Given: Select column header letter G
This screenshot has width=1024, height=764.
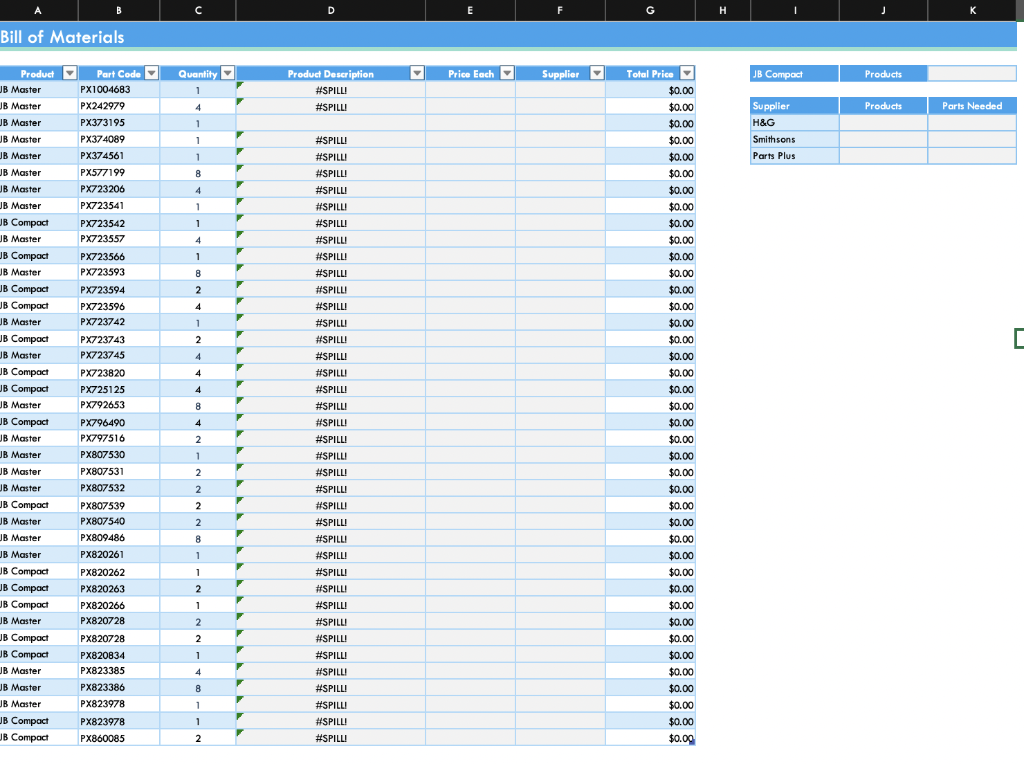Looking at the screenshot, I should (651, 10).
